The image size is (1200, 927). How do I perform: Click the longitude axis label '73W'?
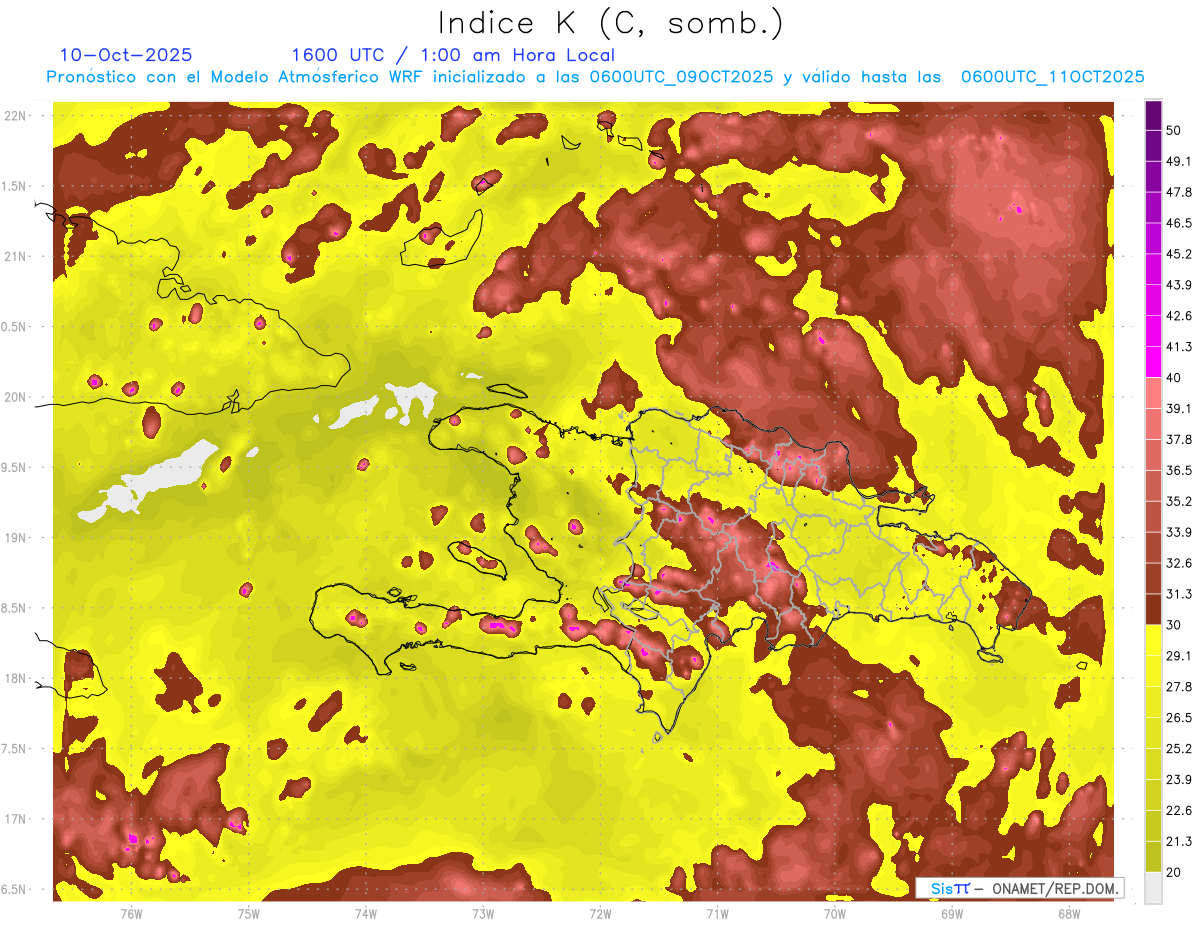point(483,913)
